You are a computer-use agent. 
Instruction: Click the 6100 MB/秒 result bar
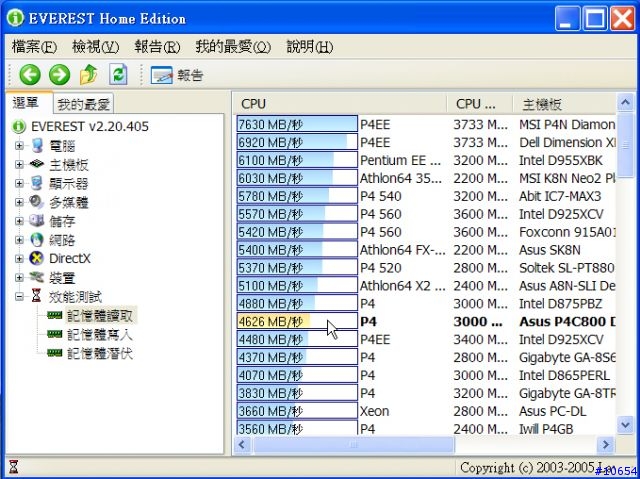[x=297, y=160]
